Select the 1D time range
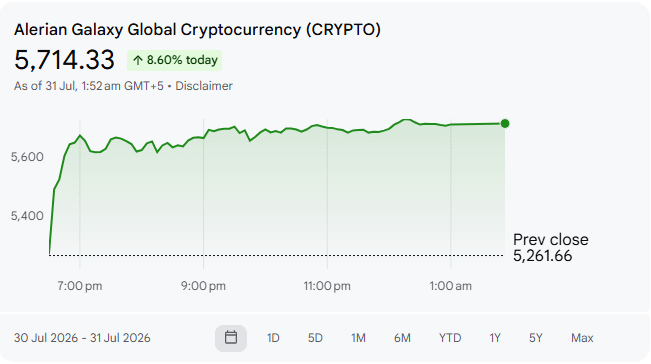651x364 pixels. pos(273,338)
